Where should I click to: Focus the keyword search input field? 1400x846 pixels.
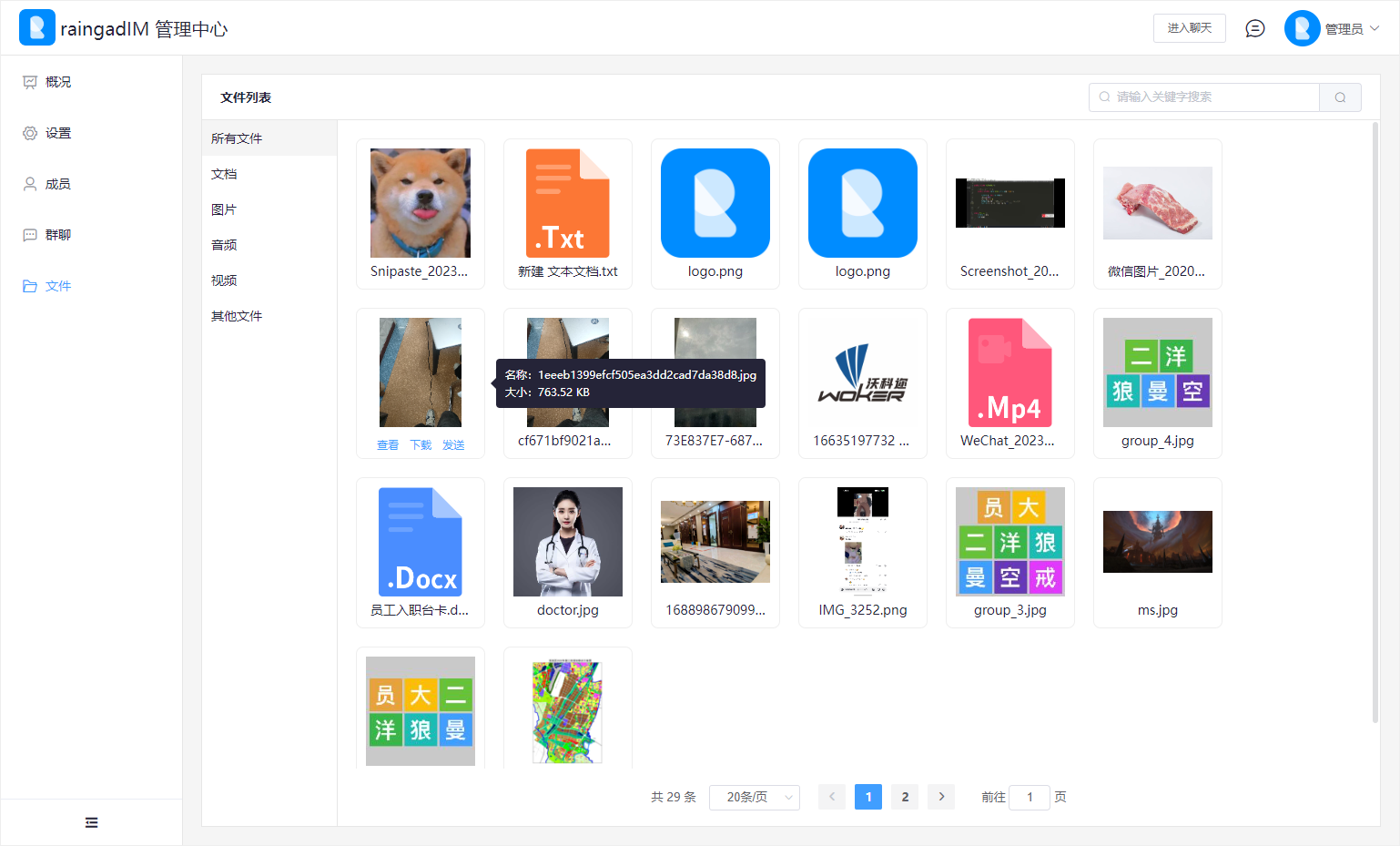point(1204,97)
